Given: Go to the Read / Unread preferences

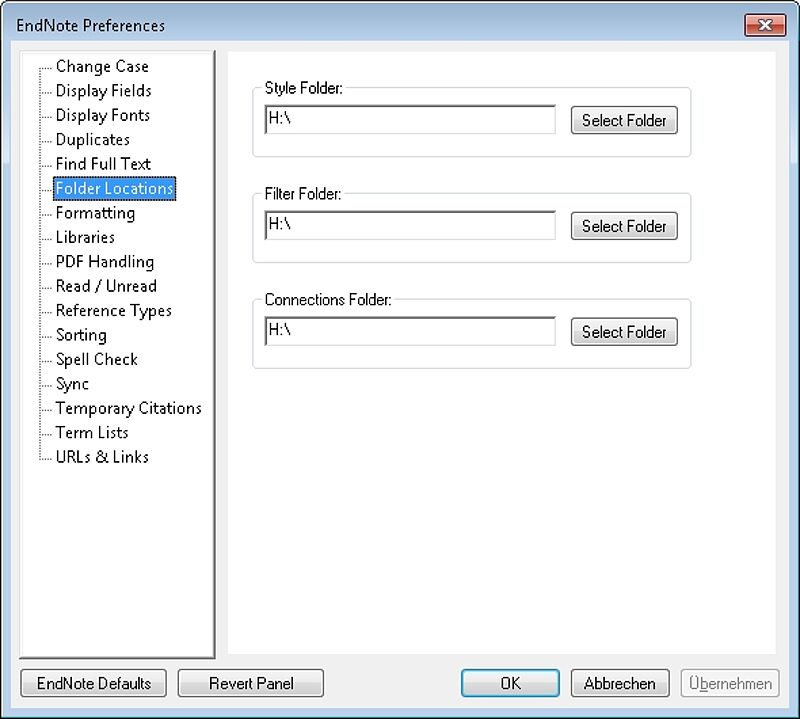Looking at the screenshot, I should 106,286.
